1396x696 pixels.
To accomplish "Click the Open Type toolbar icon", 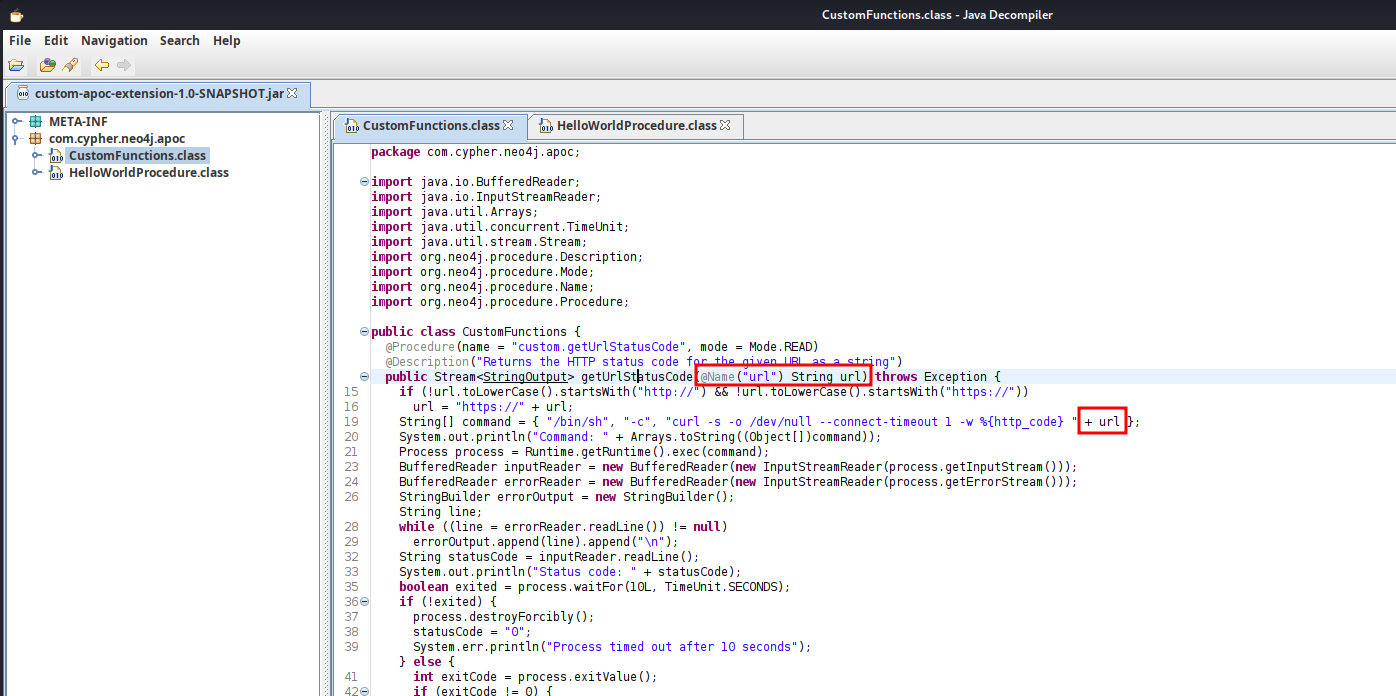I will click(x=47, y=66).
